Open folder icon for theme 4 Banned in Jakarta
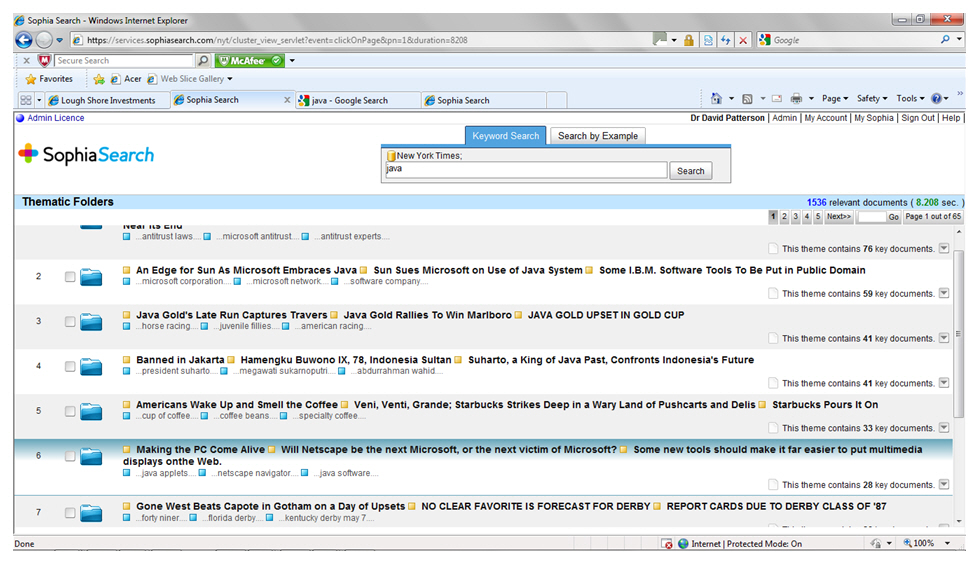 click(x=91, y=367)
